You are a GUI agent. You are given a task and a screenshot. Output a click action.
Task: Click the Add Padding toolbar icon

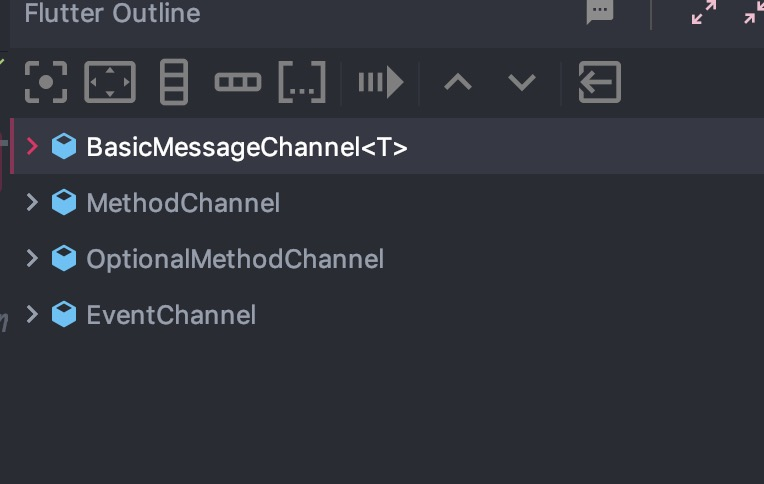(110, 82)
